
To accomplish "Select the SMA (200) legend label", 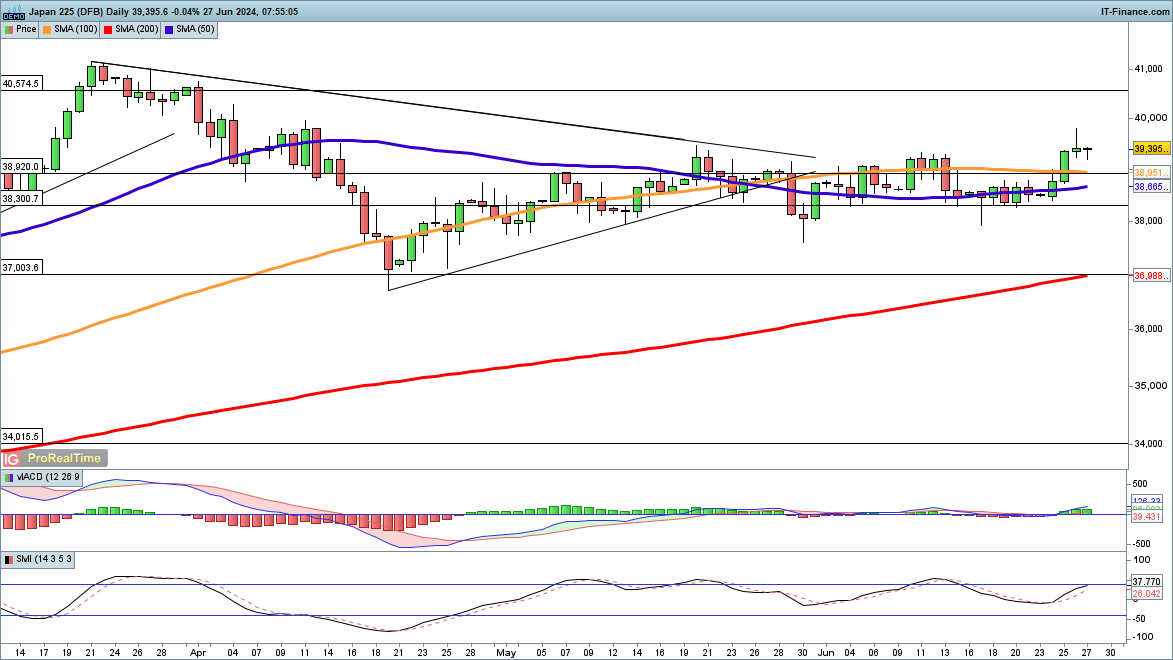I will (x=135, y=30).
